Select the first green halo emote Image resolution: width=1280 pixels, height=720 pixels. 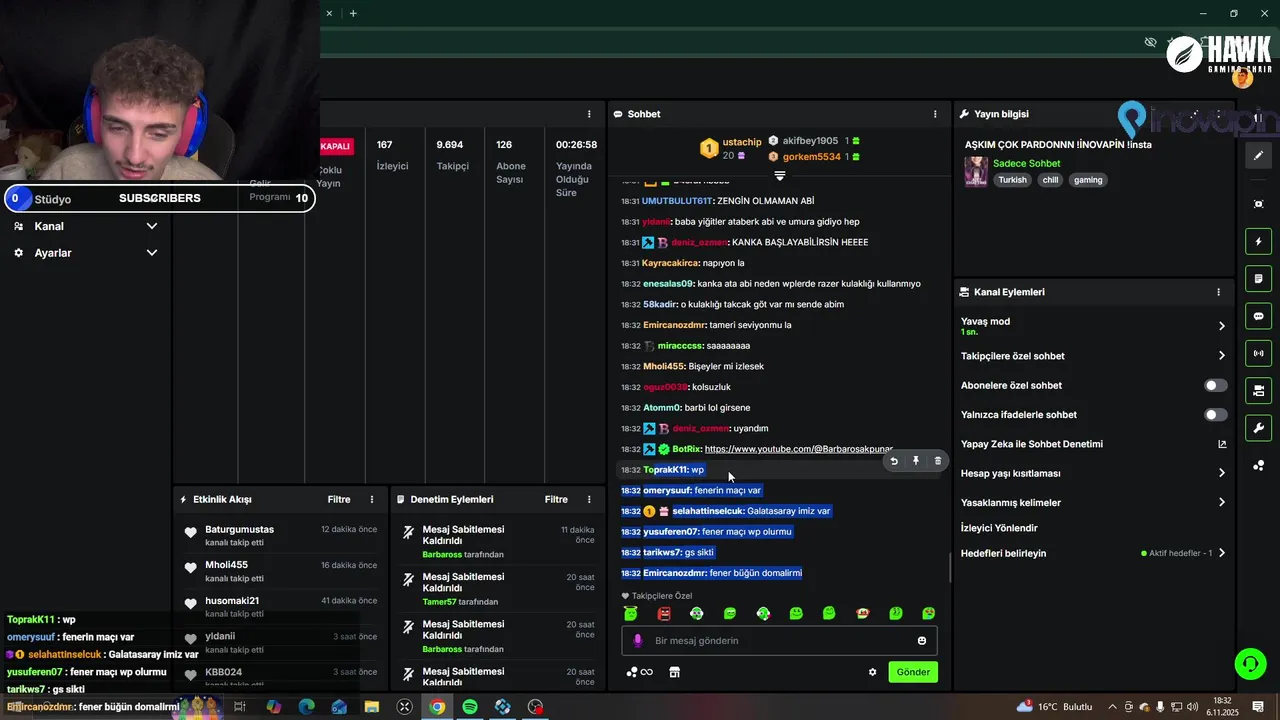click(630, 613)
